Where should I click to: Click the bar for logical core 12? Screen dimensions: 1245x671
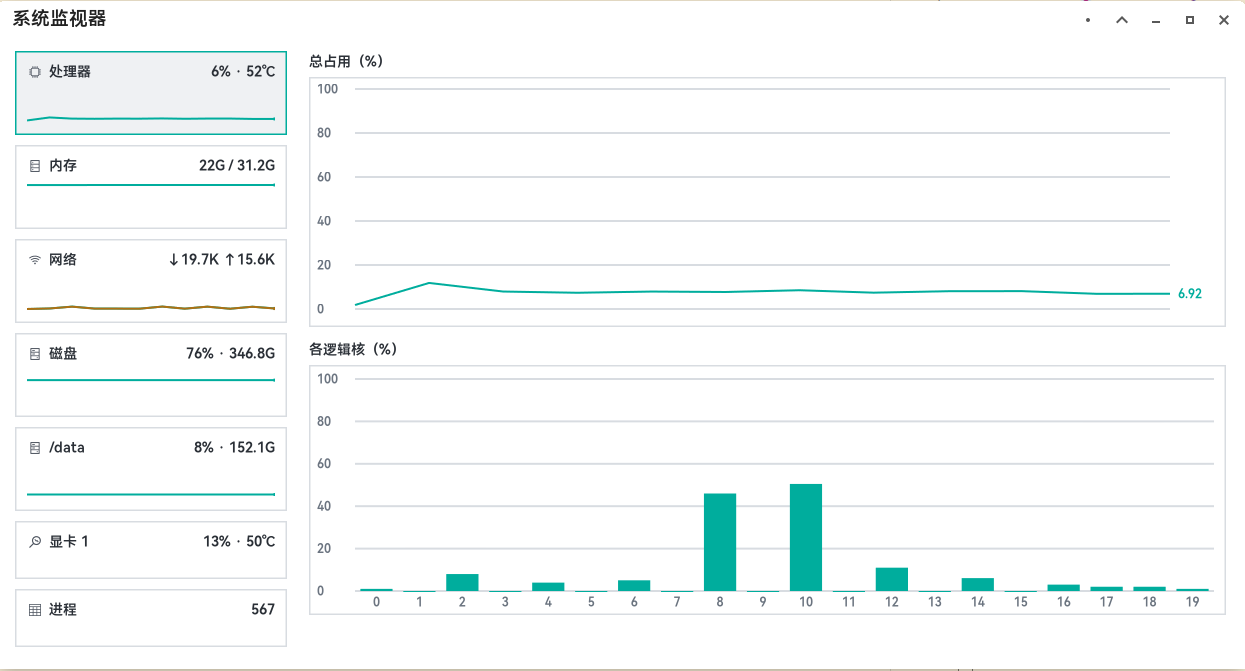[892, 579]
